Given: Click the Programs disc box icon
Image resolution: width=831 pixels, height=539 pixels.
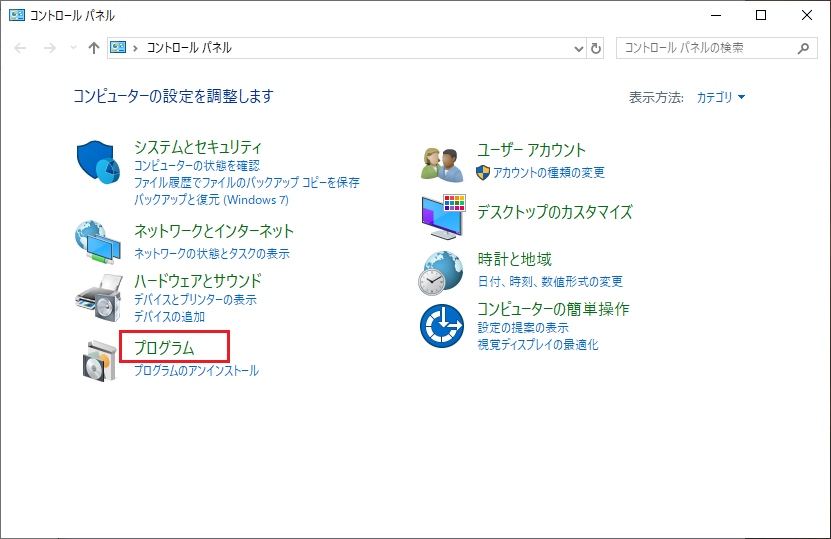Looking at the screenshot, I should tap(99, 361).
